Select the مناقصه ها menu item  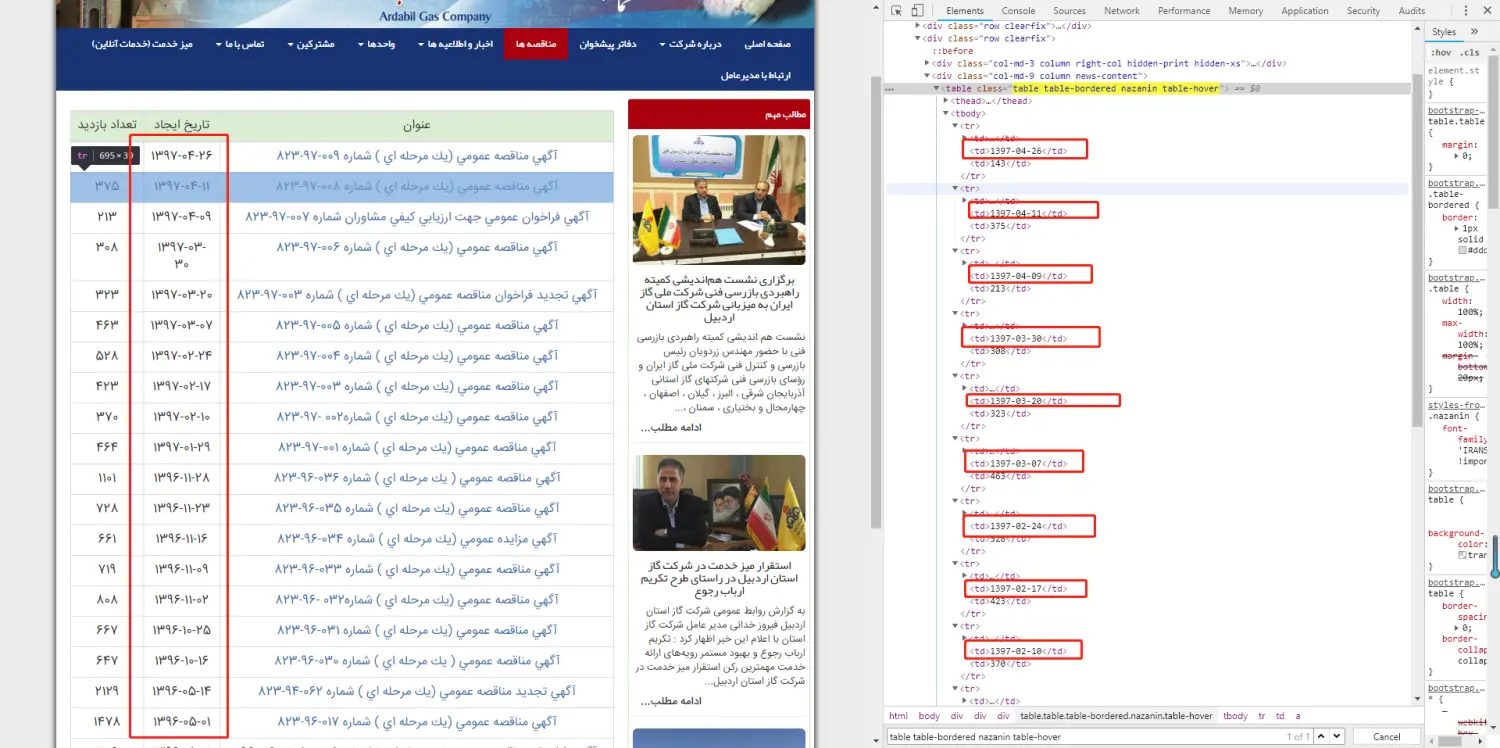(536, 44)
